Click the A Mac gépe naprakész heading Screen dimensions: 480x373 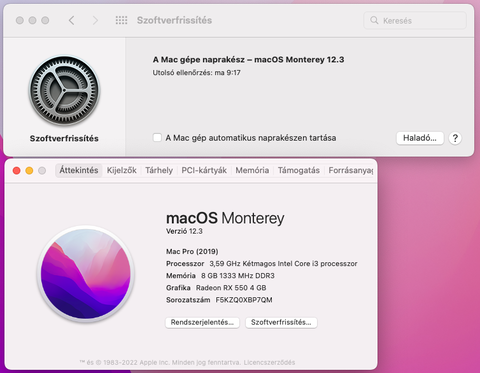248,60
